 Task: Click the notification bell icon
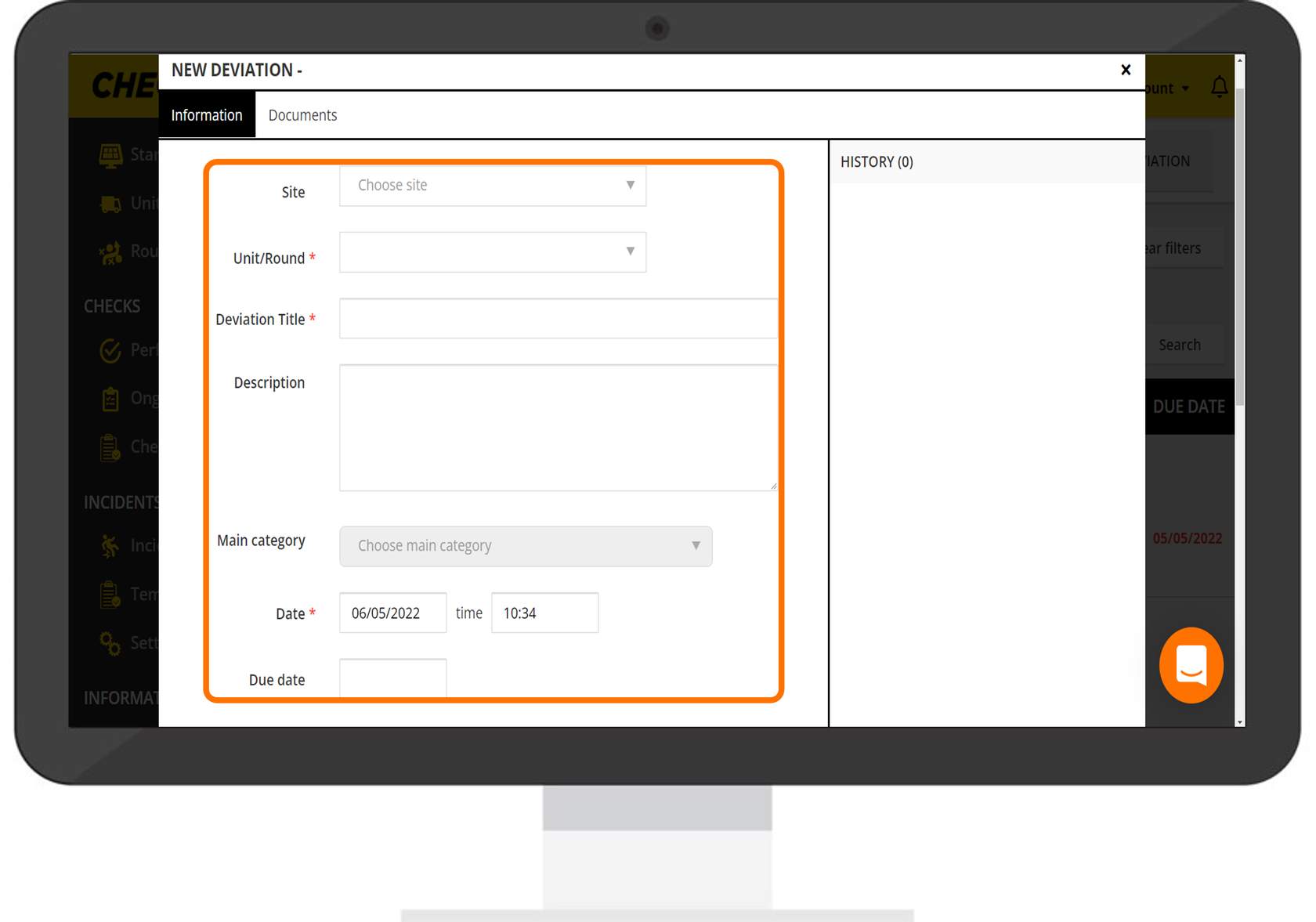1219,87
